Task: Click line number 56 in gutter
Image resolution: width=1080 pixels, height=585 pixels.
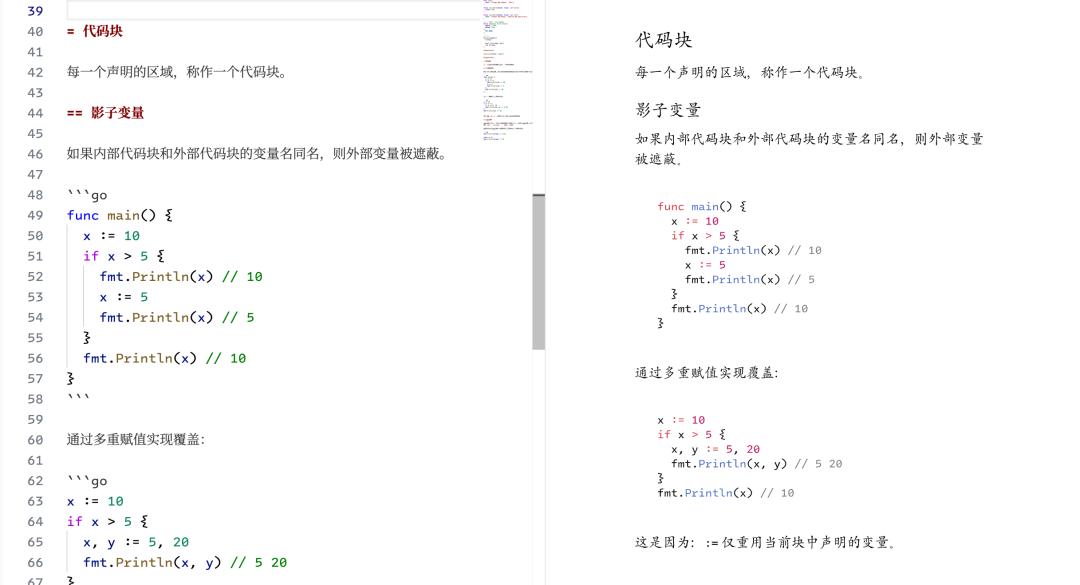Action: [34, 358]
